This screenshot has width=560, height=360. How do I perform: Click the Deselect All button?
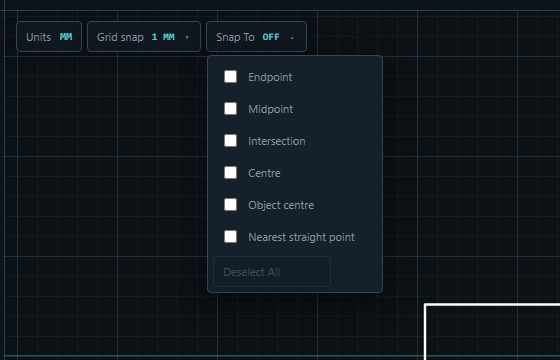click(272, 272)
